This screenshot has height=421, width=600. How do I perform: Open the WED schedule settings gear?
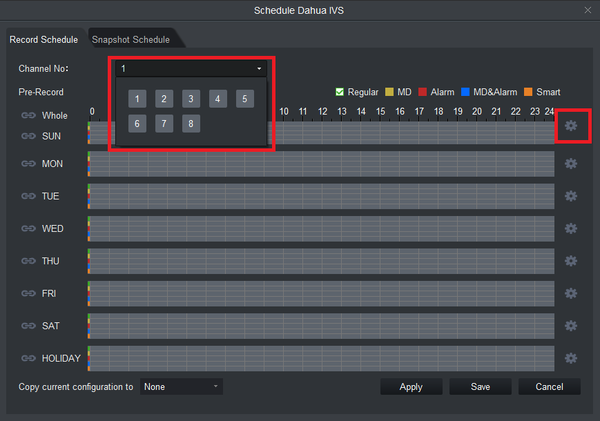(571, 228)
